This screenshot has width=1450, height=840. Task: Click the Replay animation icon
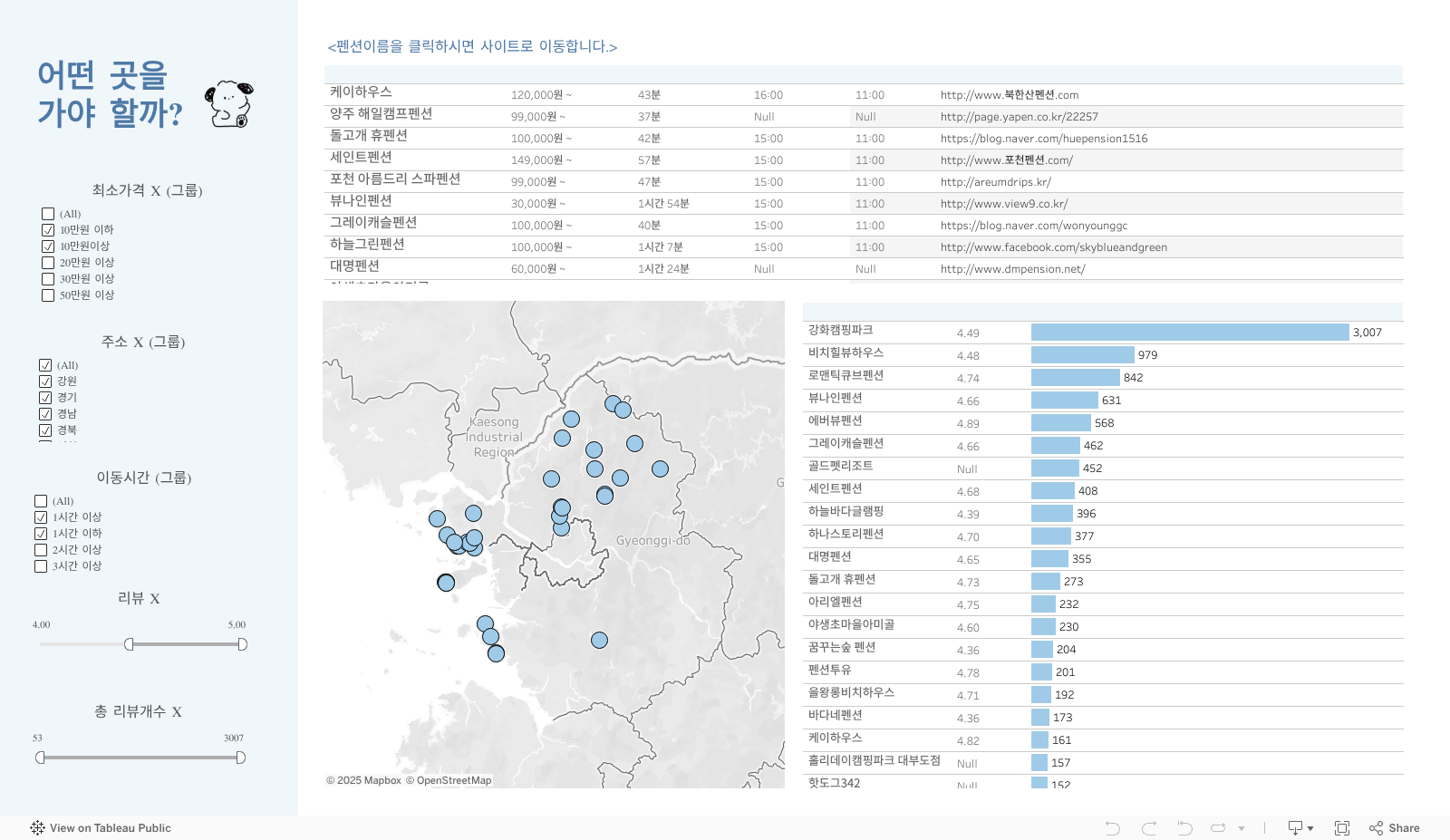(1219, 828)
